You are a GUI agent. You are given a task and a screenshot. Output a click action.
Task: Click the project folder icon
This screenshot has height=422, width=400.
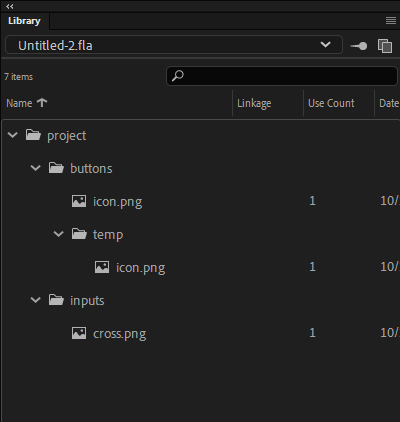pyautogui.click(x=33, y=135)
